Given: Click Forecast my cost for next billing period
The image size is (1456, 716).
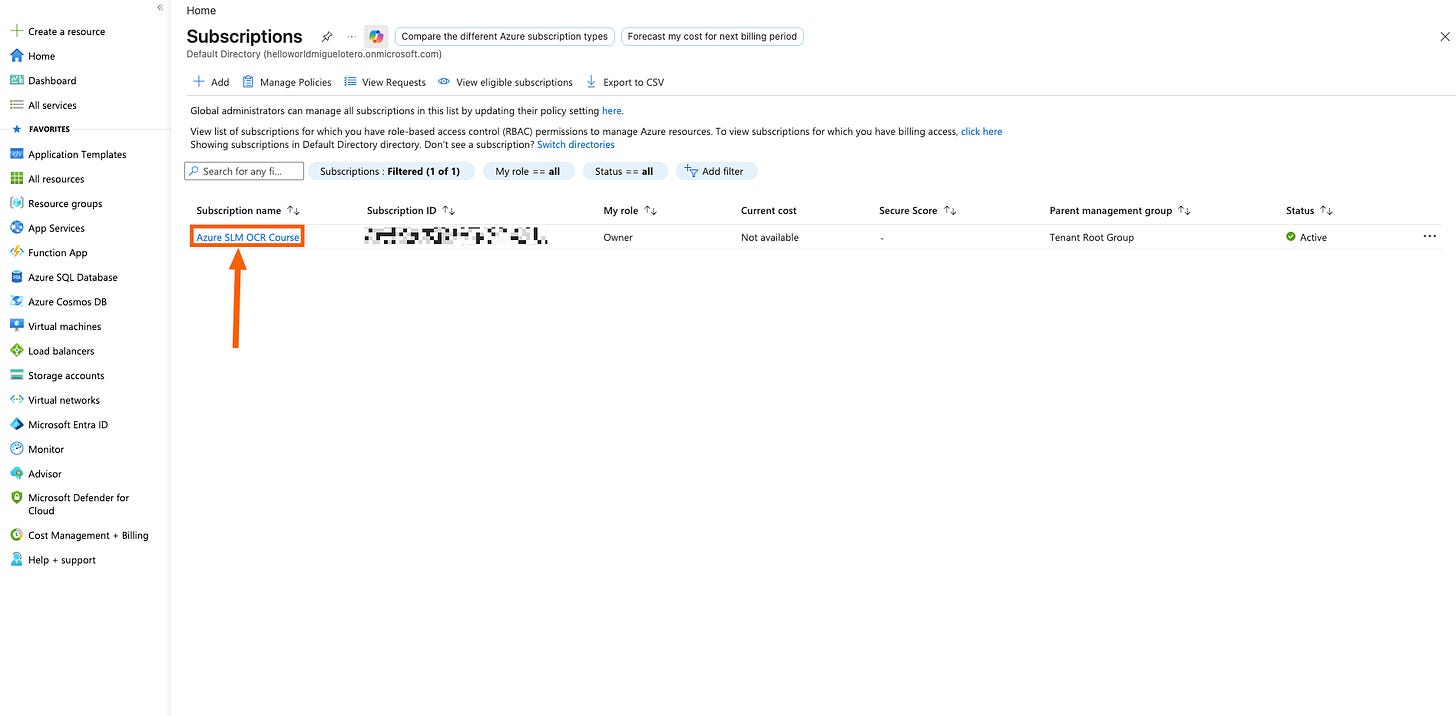Looking at the screenshot, I should pyautogui.click(x=712, y=36).
